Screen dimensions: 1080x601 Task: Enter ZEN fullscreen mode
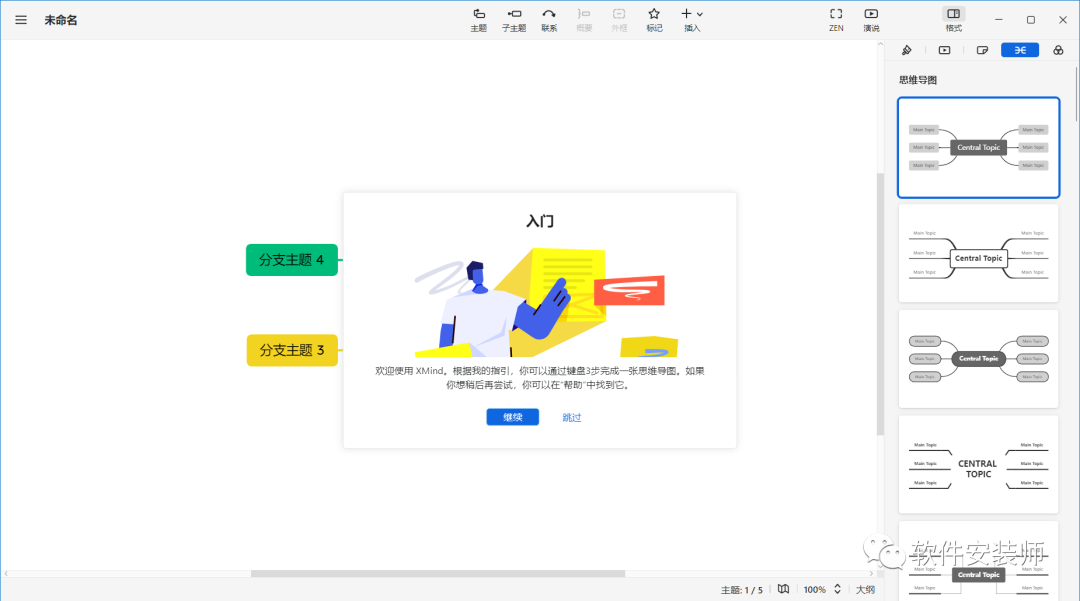[836, 20]
